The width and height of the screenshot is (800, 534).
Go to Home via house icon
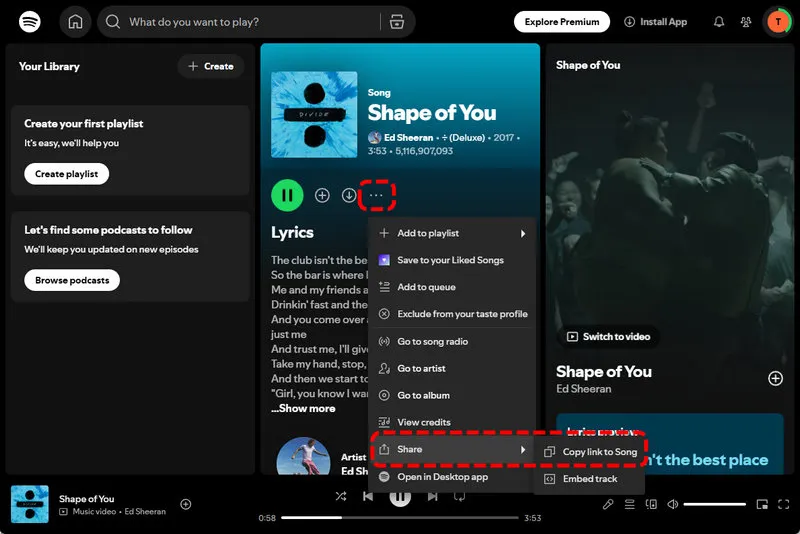pos(76,22)
